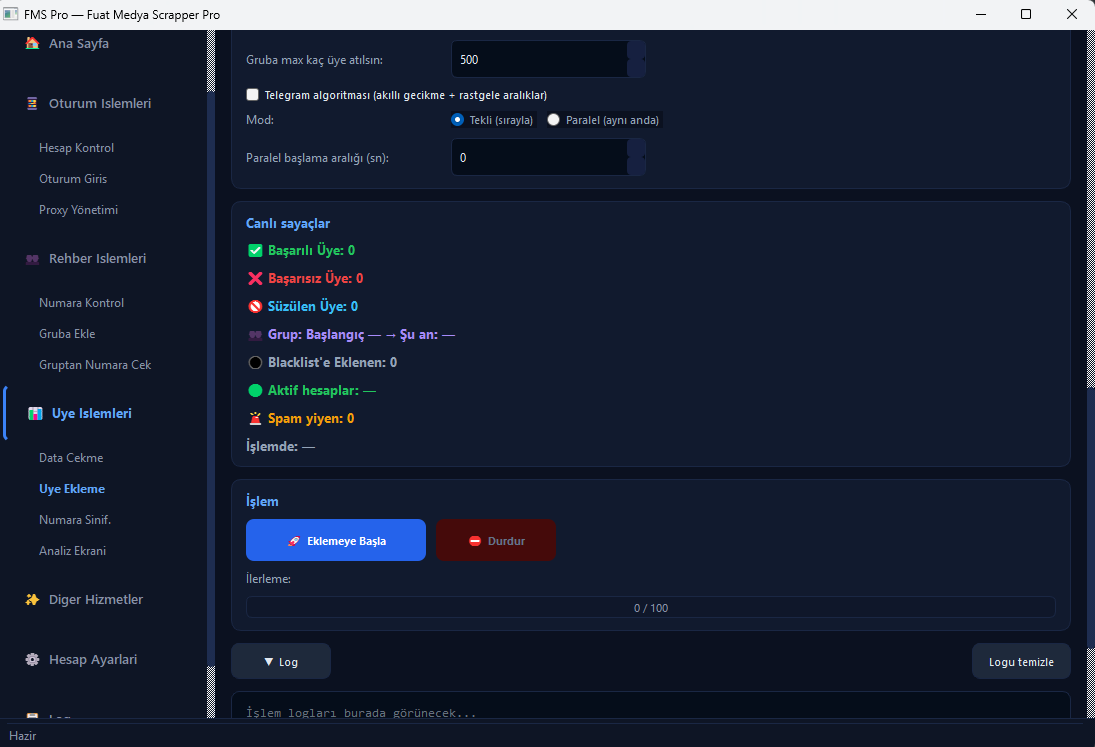Collapse the Log section expander

click(x=280, y=661)
